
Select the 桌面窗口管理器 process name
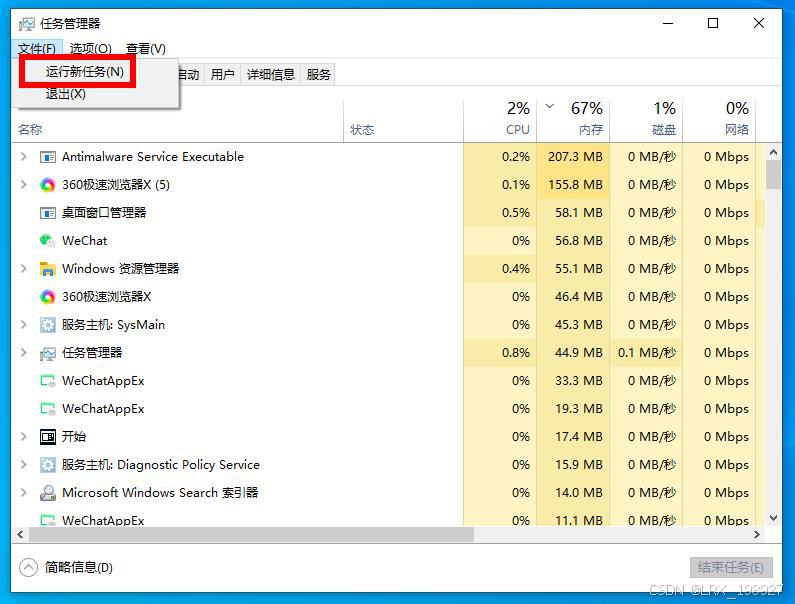pos(104,212)
